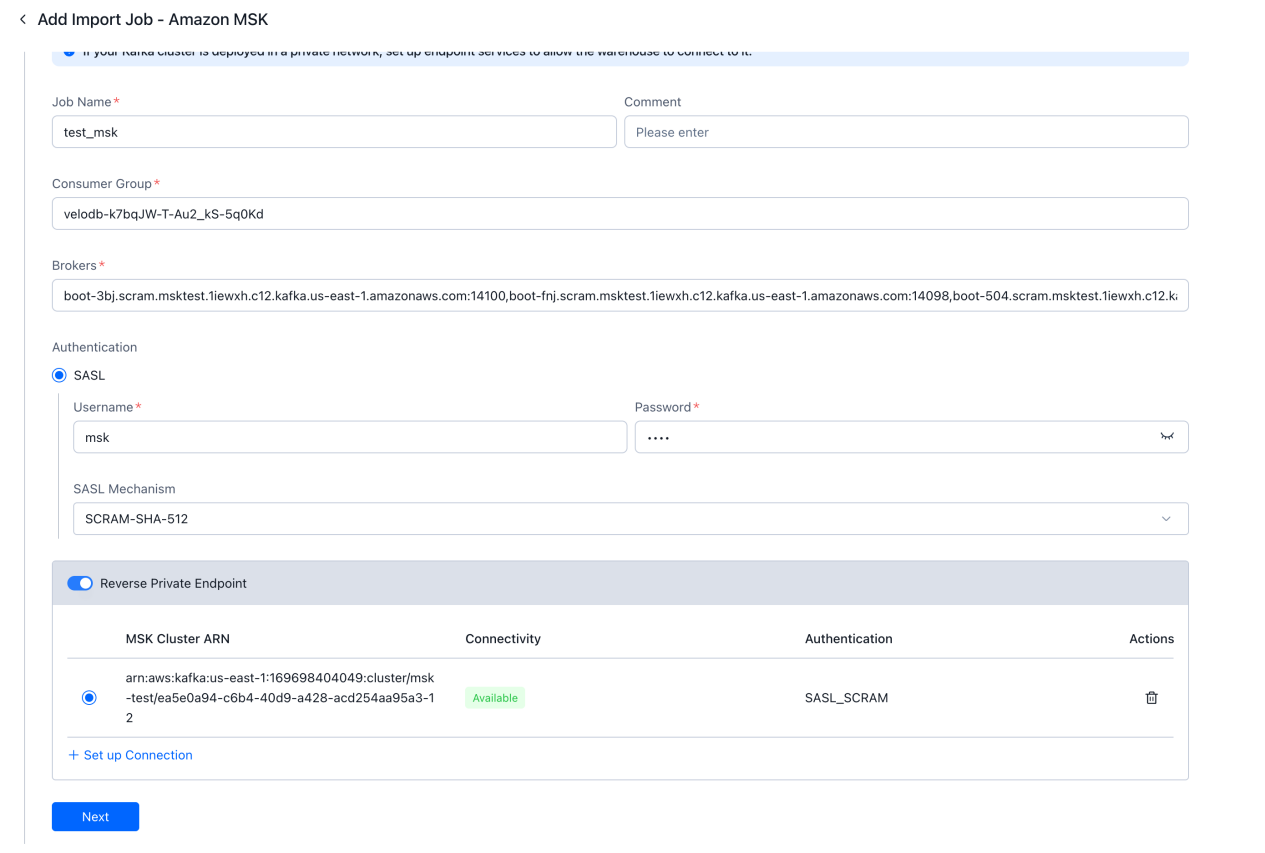1265x853 pixels.
Task: Delete the MSK cluster connection row
Action: click(x=1151, y=698)
